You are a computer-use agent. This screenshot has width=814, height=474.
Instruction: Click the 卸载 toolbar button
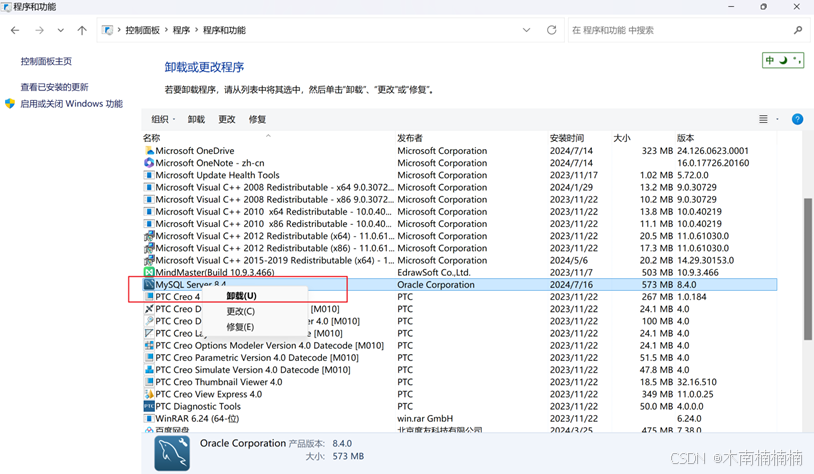[x=196, y=119]
